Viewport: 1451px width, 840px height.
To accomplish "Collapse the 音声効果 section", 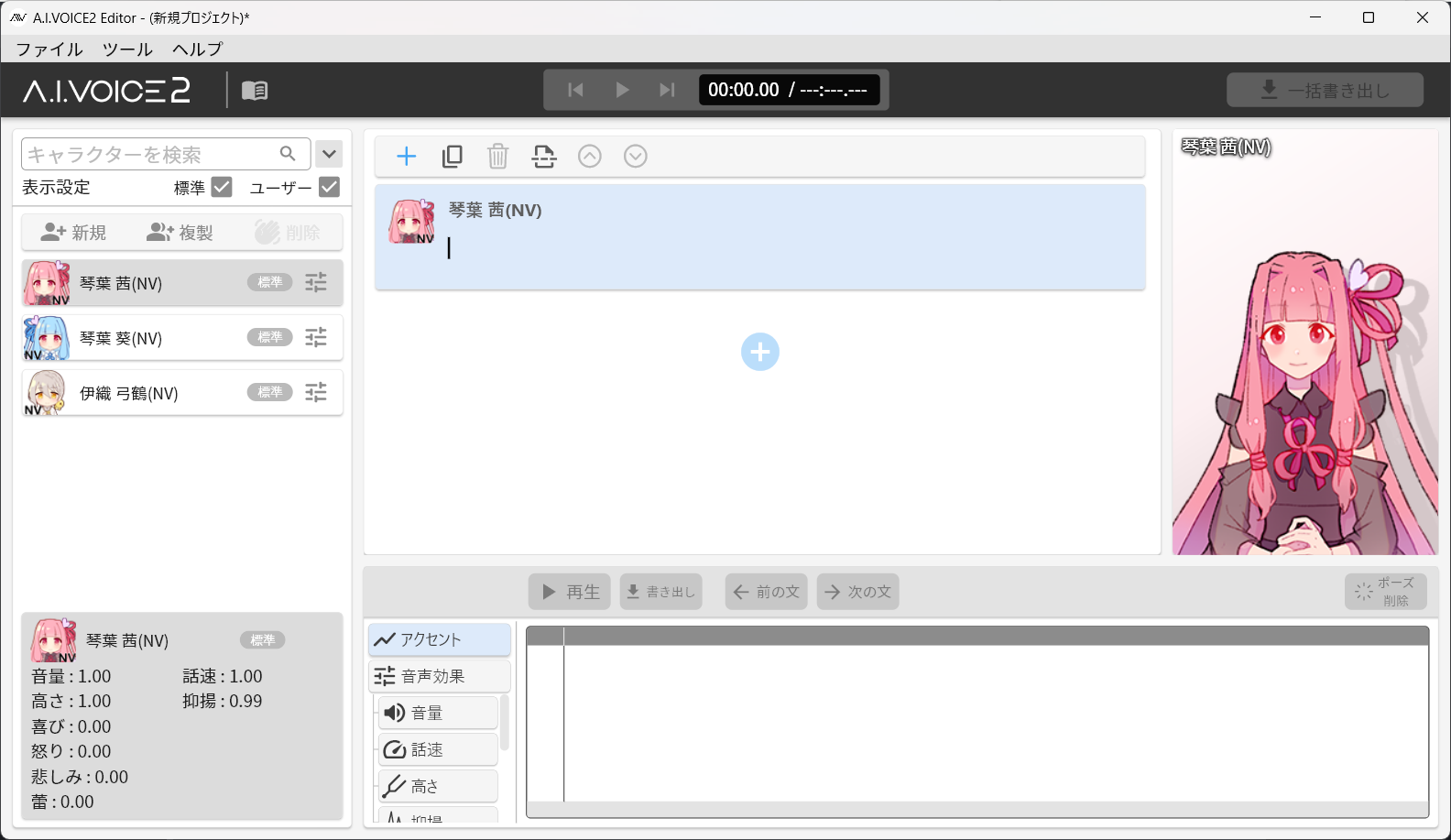I will [440, 676].
